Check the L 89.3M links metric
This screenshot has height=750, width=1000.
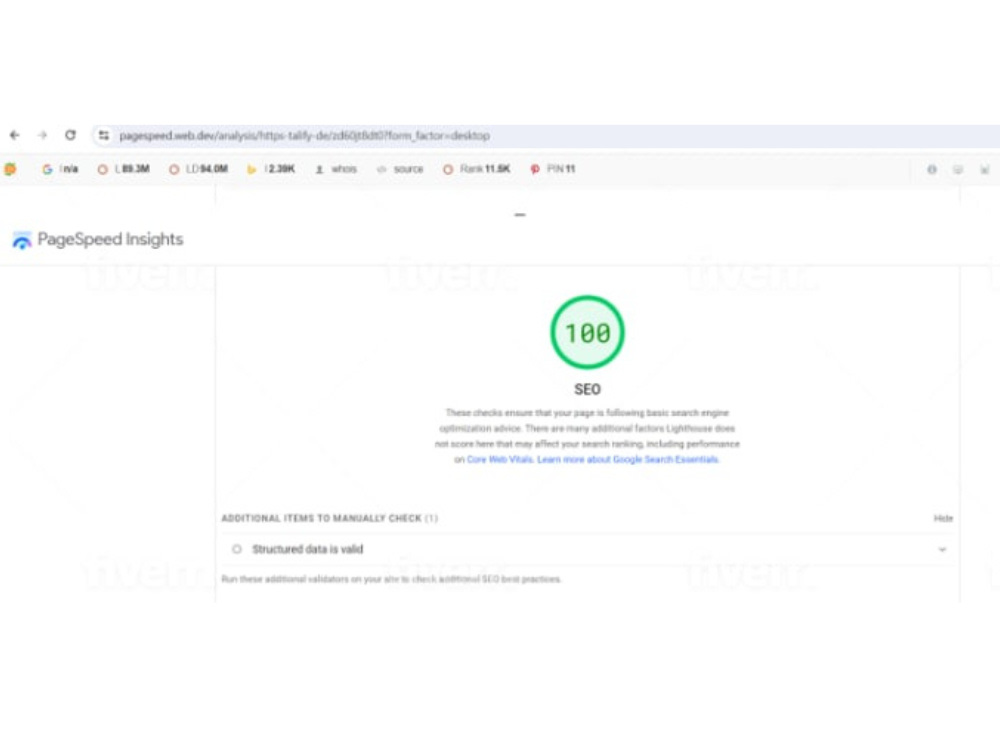tap(123, 169)
